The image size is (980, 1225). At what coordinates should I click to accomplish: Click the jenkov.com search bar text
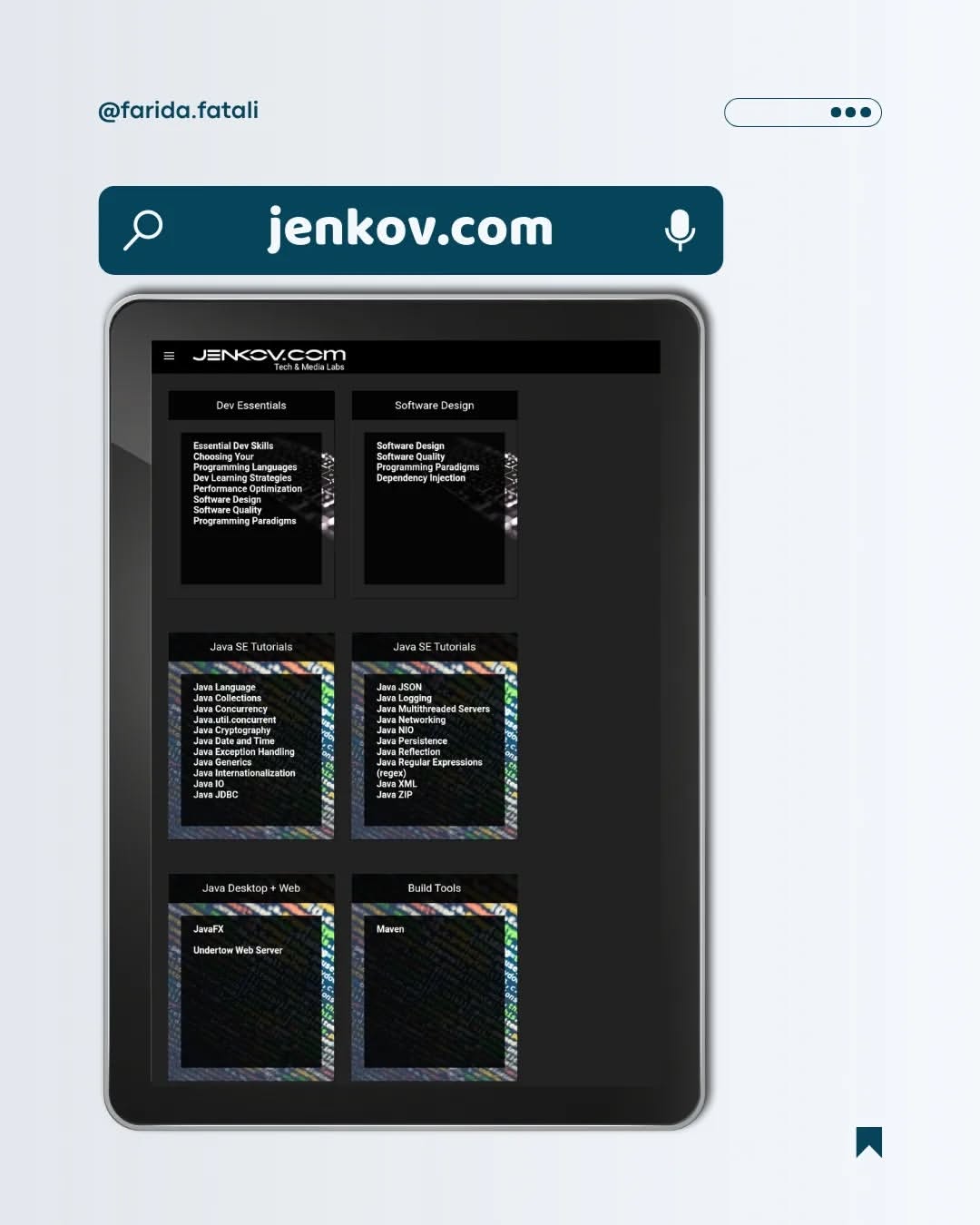410,229
